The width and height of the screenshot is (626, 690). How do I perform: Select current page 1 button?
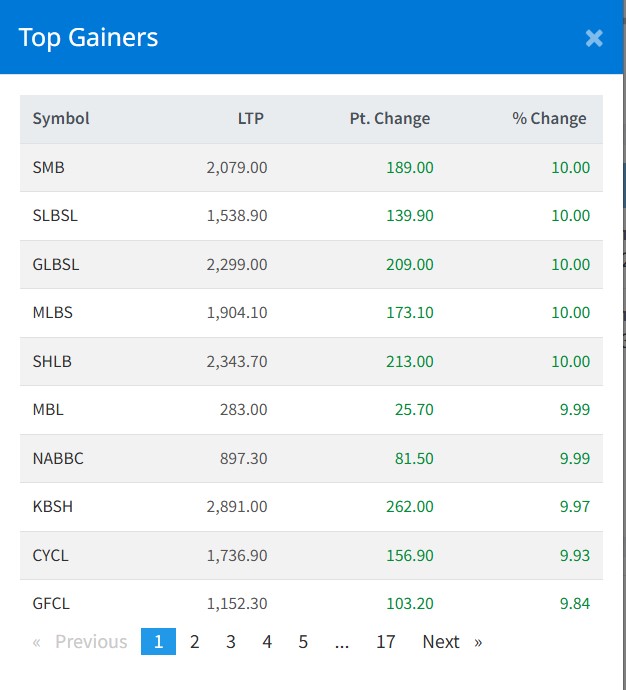coord(158,642)
